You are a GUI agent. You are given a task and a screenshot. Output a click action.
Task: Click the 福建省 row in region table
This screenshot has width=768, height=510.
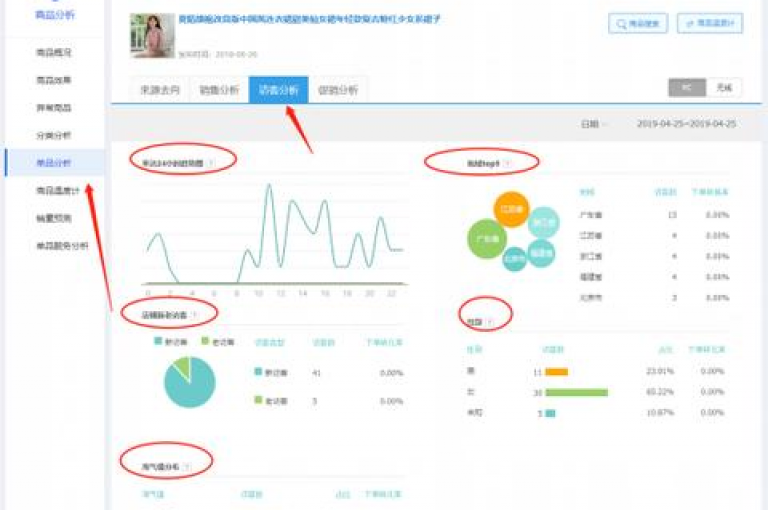[654, 277]
